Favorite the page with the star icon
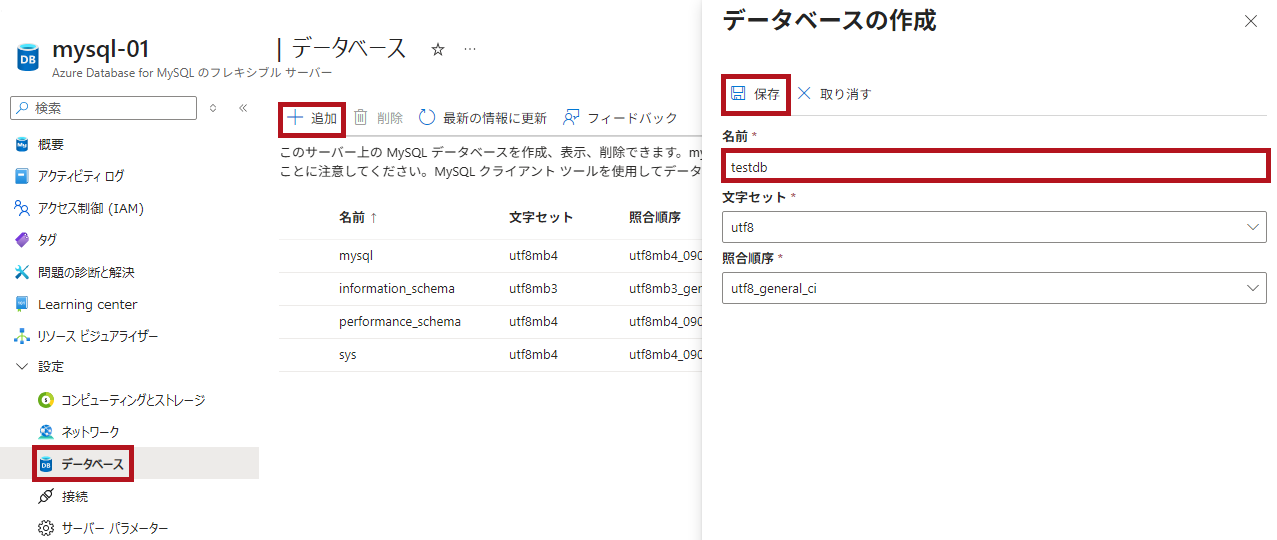The height and width of the screenshot is (540, 1277). (x=437, y=49)
